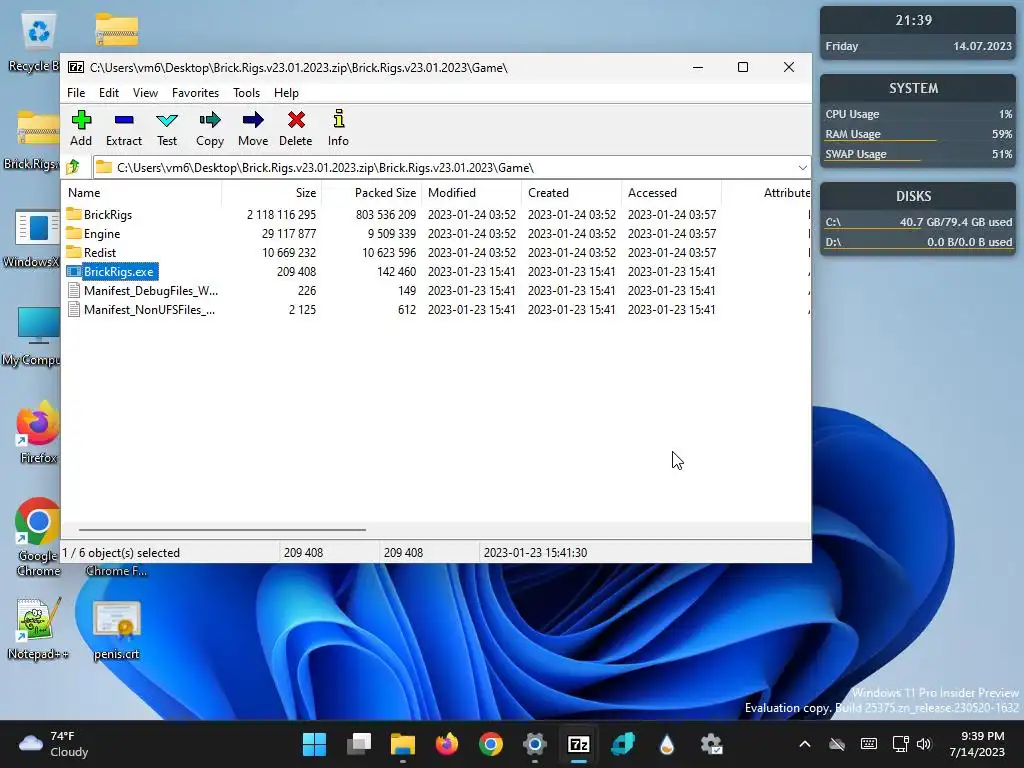Open Windows Start menu
Screen dimensions: 1024x768
pos(314,744)
